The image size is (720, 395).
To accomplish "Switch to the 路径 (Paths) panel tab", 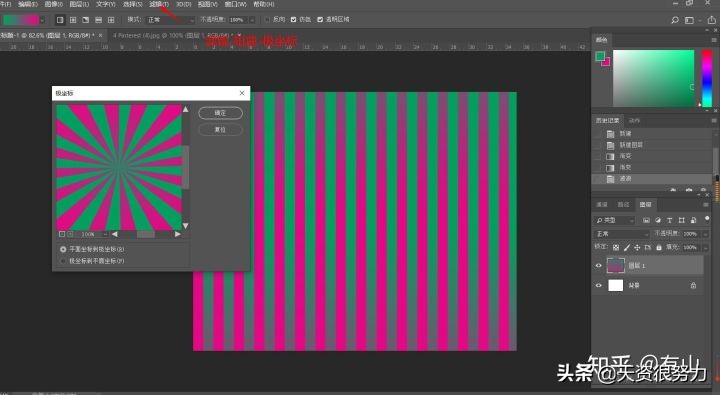I will point(623,204).
